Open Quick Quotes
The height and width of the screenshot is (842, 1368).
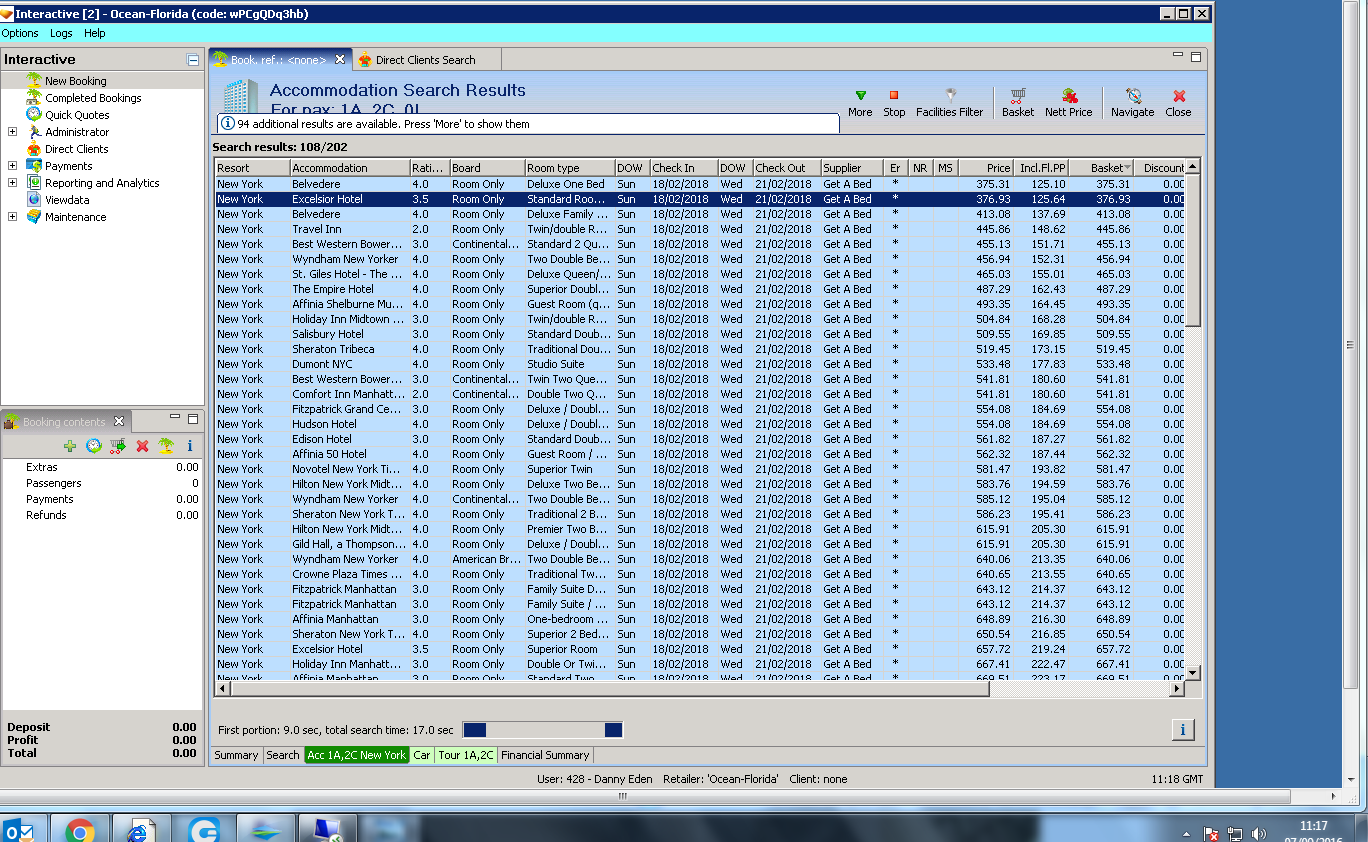[77, 115]
